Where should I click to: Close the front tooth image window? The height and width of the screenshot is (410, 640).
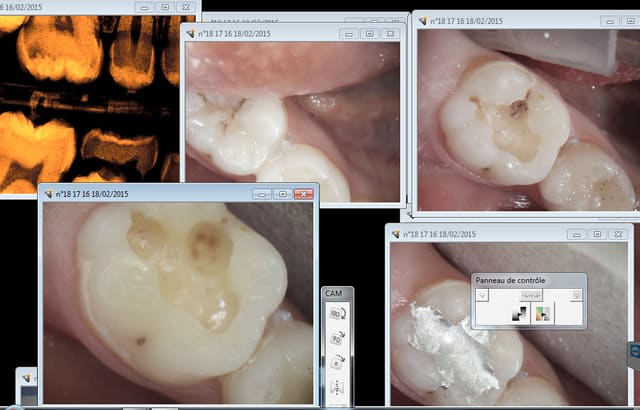coord(303,194)
